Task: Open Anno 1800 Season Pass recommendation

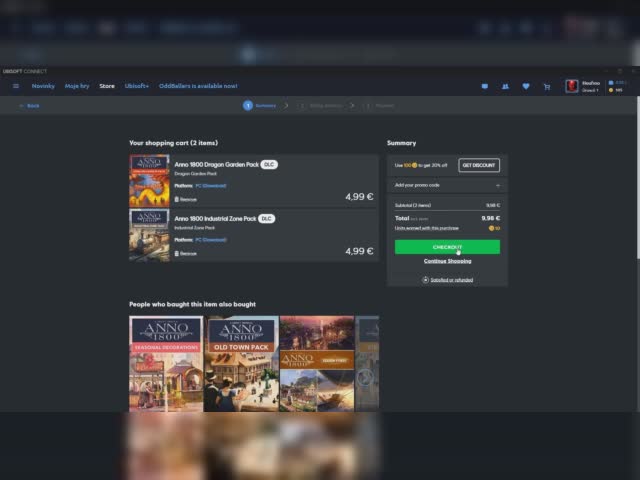Action: 317,363
